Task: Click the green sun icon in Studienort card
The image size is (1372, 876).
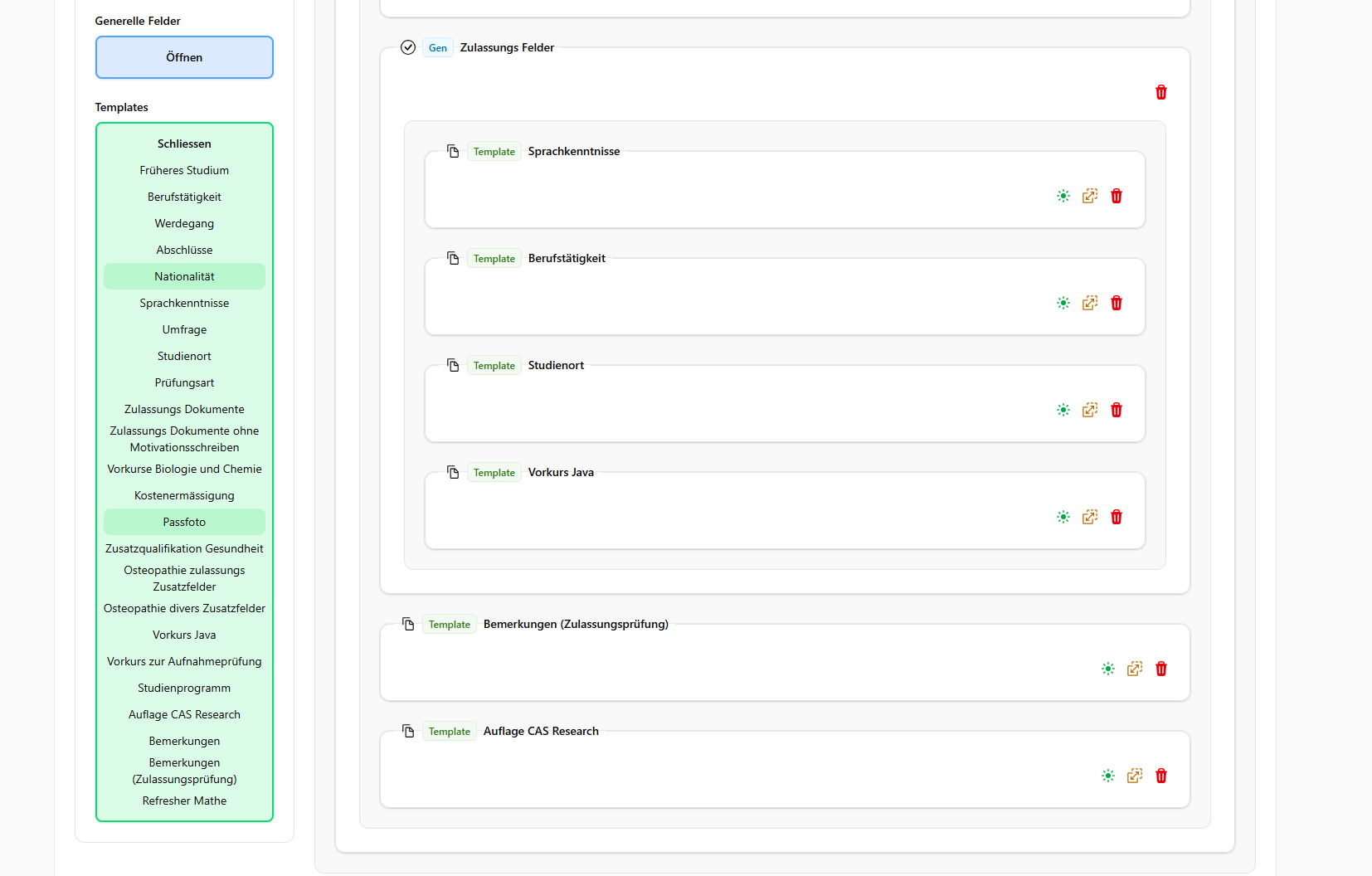Action: coord(1063,410)
